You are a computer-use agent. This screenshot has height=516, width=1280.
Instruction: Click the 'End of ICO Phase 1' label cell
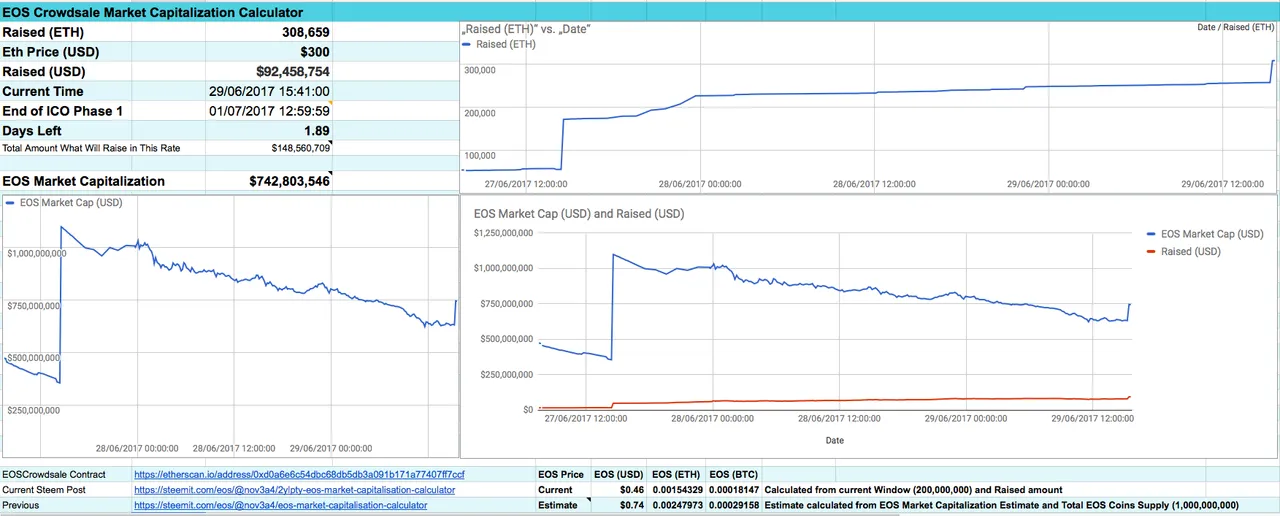(63, 111)
